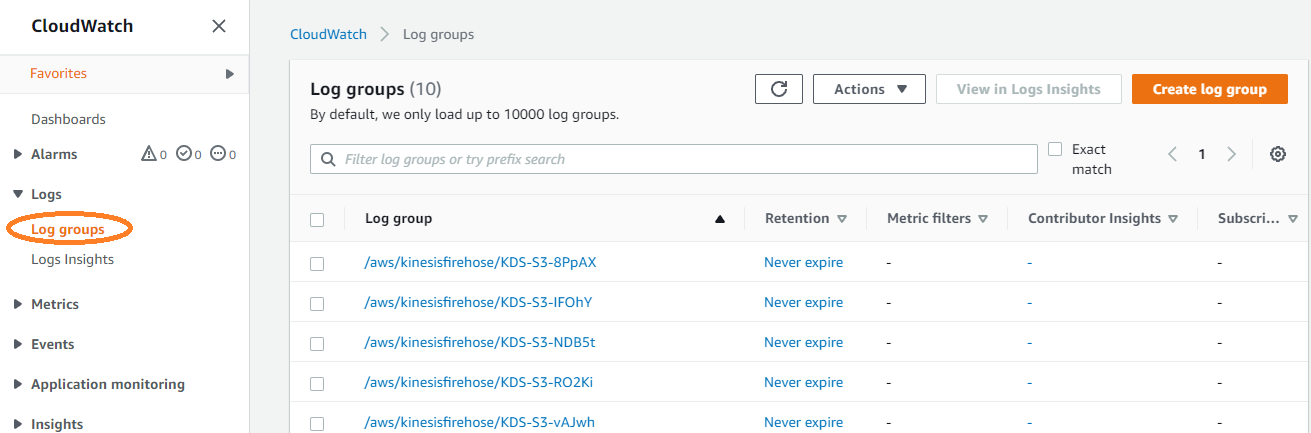Screen dimensions: 1311x433
Task: Click the OK alarms checkmark icon
Action: 183,154
